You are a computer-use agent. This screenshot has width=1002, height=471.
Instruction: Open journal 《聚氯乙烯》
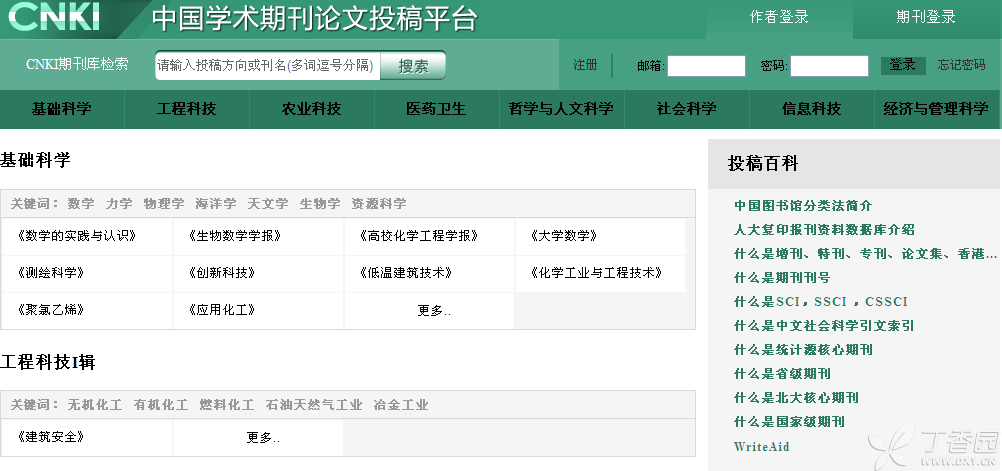coord(51,311)
